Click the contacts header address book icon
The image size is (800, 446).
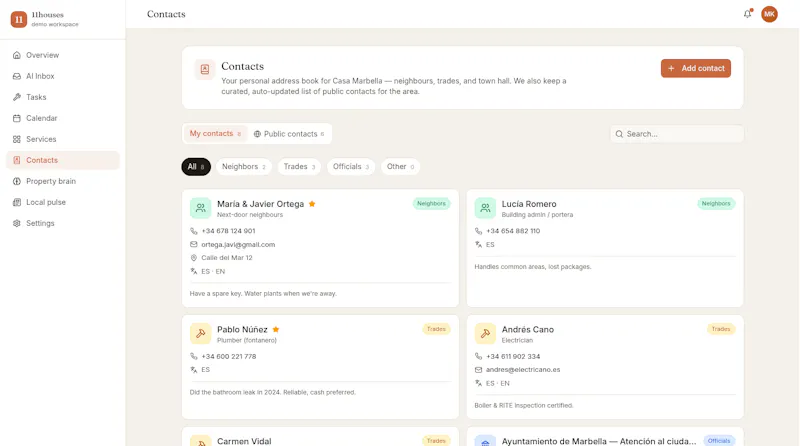point(205,69)
